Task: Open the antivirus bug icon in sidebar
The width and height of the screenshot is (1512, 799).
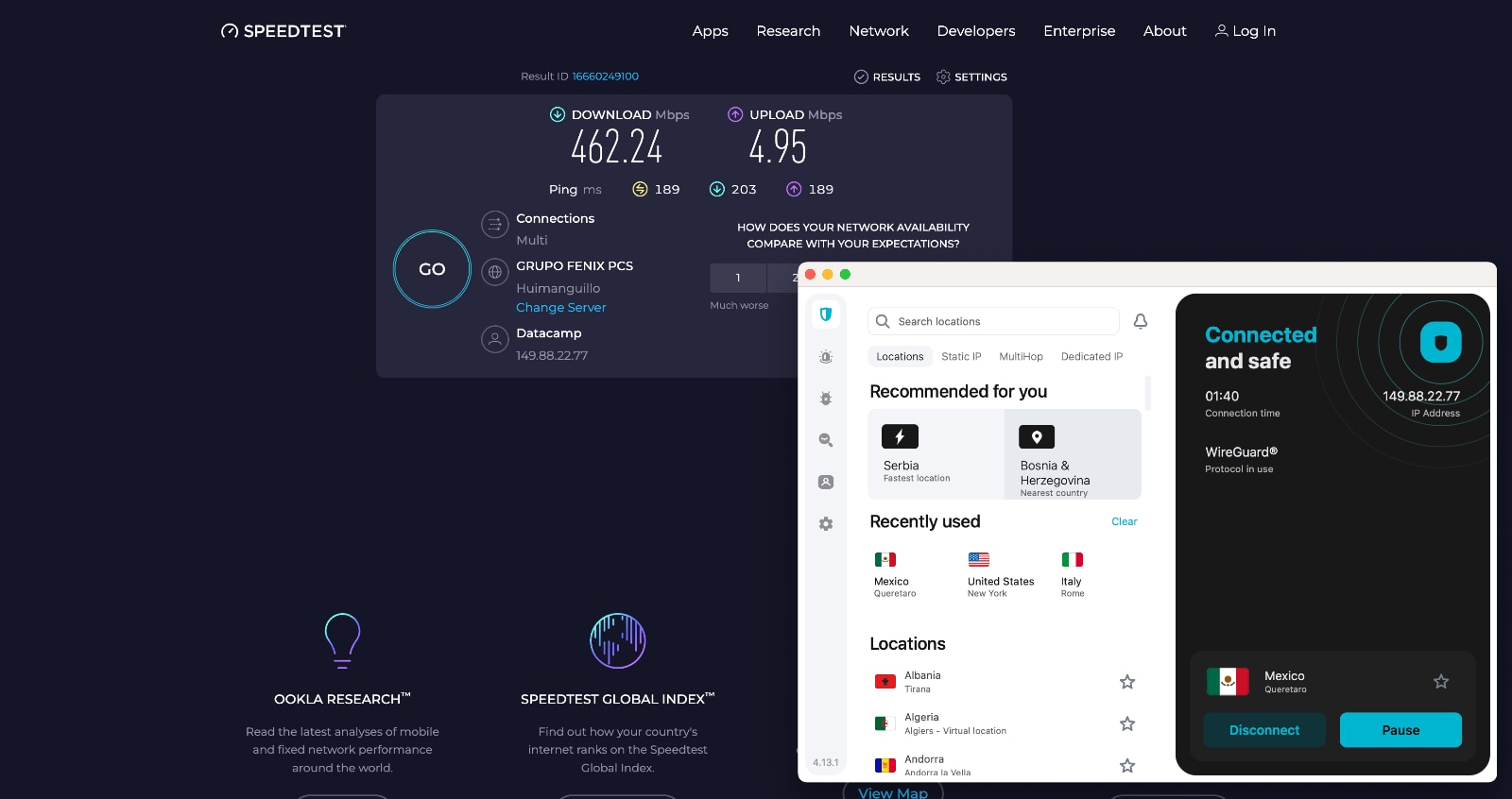Action: coord(826,399)
